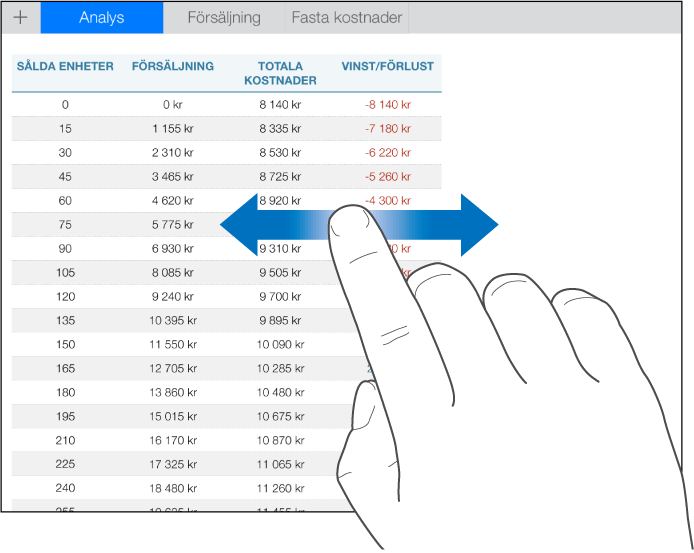Select the cell showing 10 285 kr
Image resolution: width=694 pixels, height=553 pixels.
[x=280, y=368]
